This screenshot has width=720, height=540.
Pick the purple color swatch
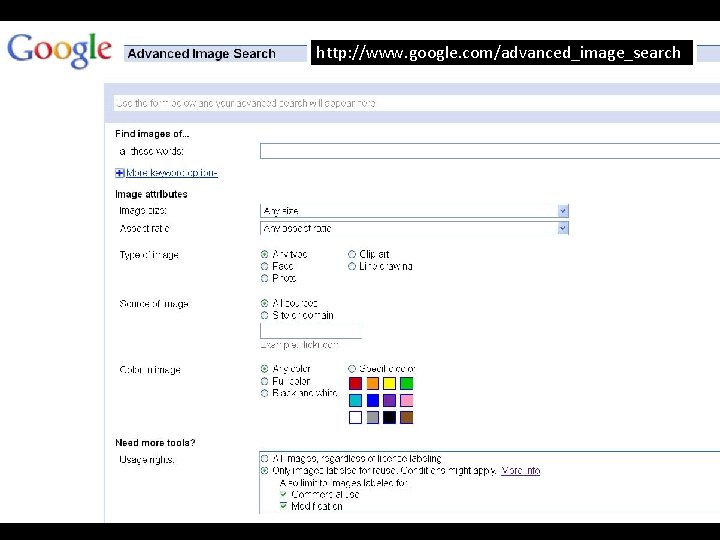(389, 400)
